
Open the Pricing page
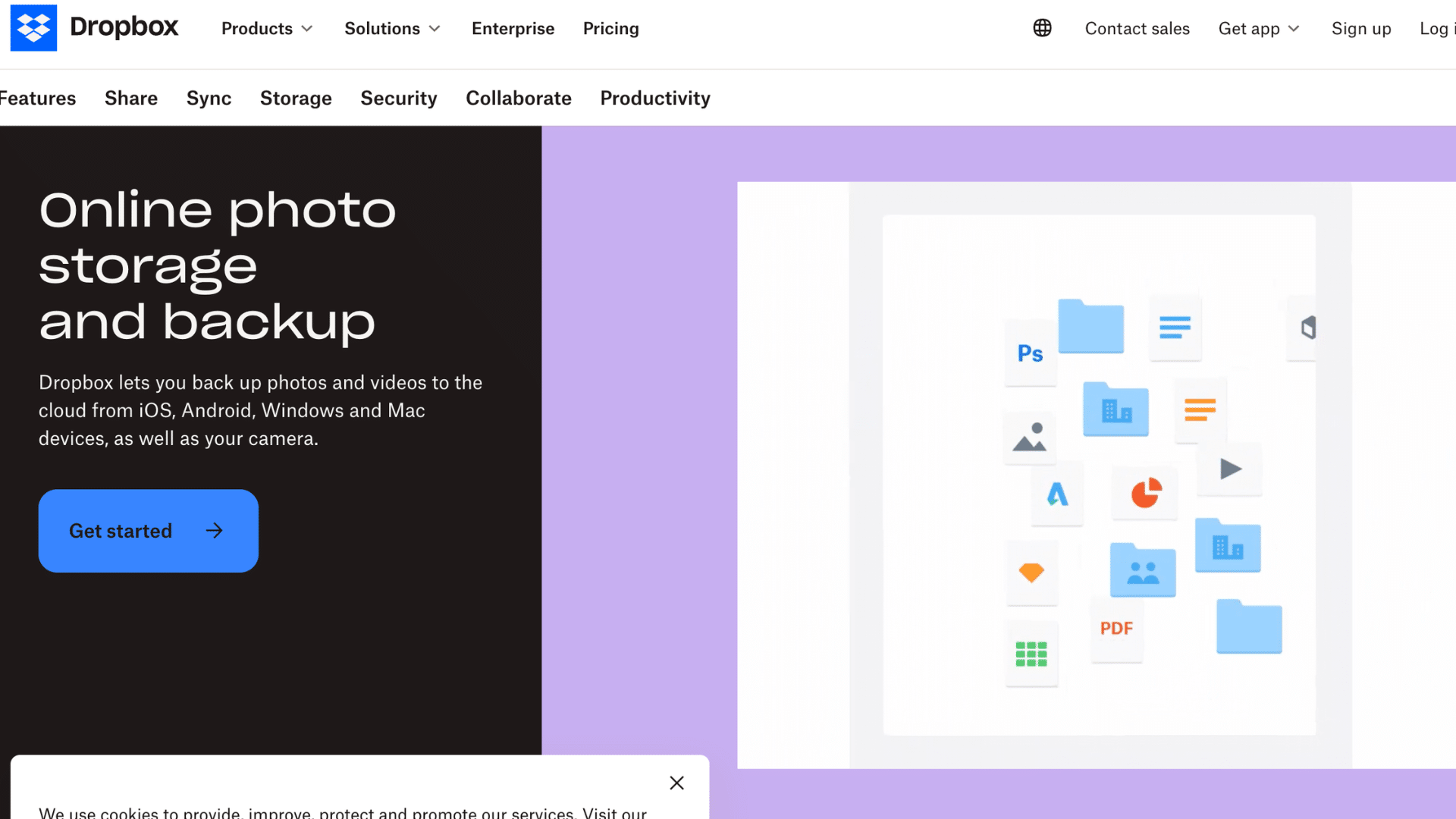(x=611, y=28)
